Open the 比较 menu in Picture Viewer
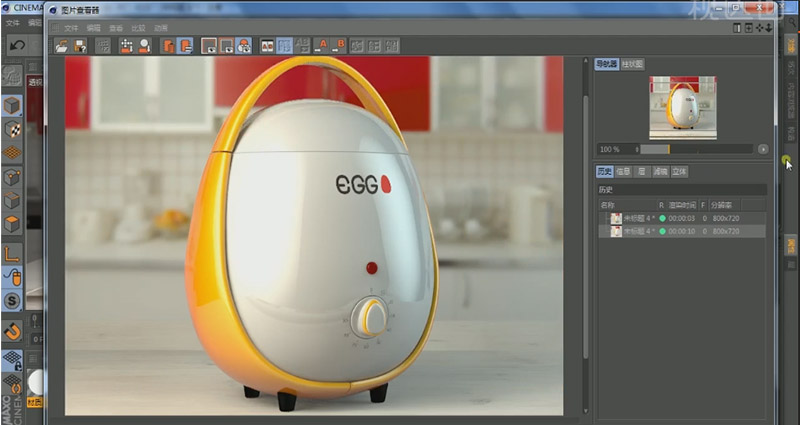800x425 pixels. (138, 28)
